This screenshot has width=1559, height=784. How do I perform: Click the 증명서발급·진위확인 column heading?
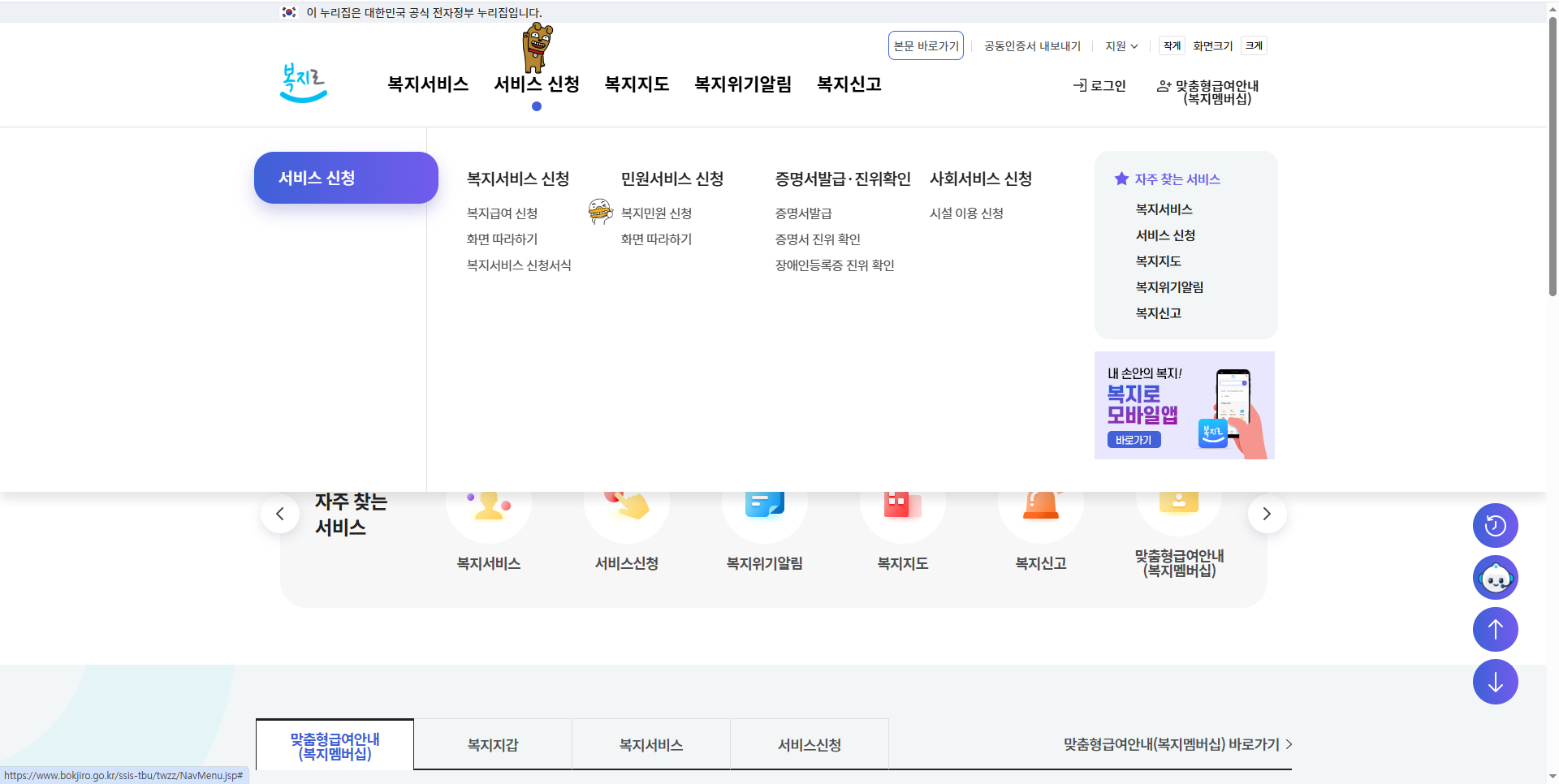click(x=843, y=179)
